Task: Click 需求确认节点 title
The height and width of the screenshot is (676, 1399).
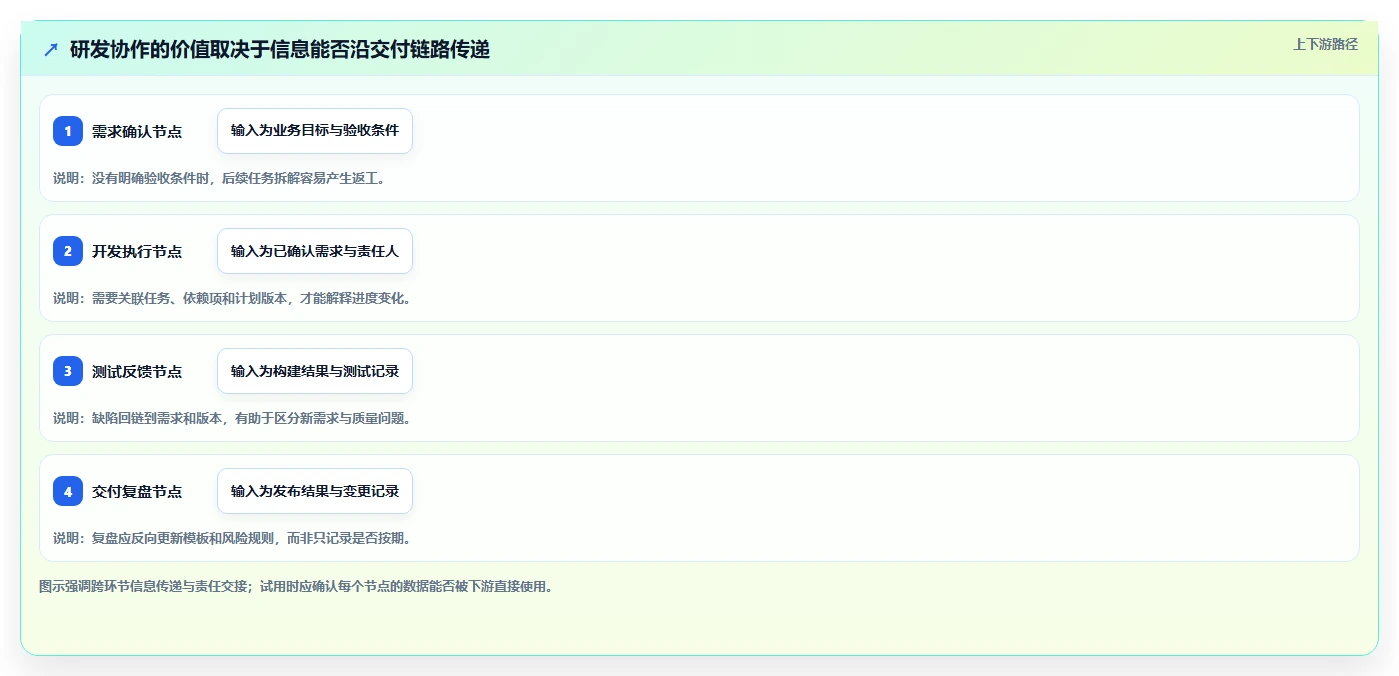Action: click(x=137, y=131)
